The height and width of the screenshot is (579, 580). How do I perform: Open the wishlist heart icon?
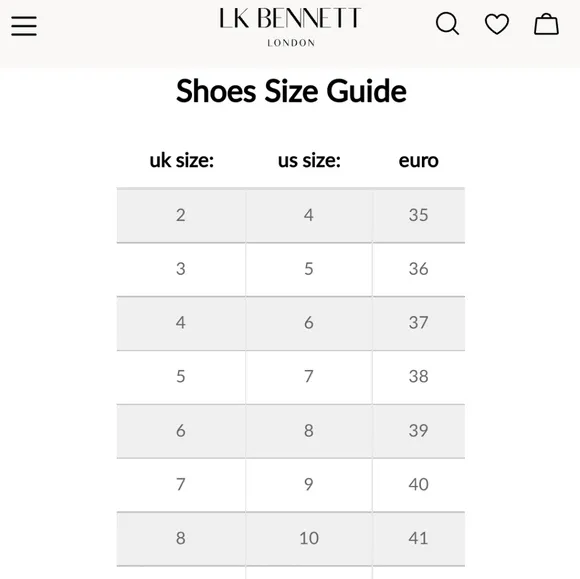tap(497, 24)
